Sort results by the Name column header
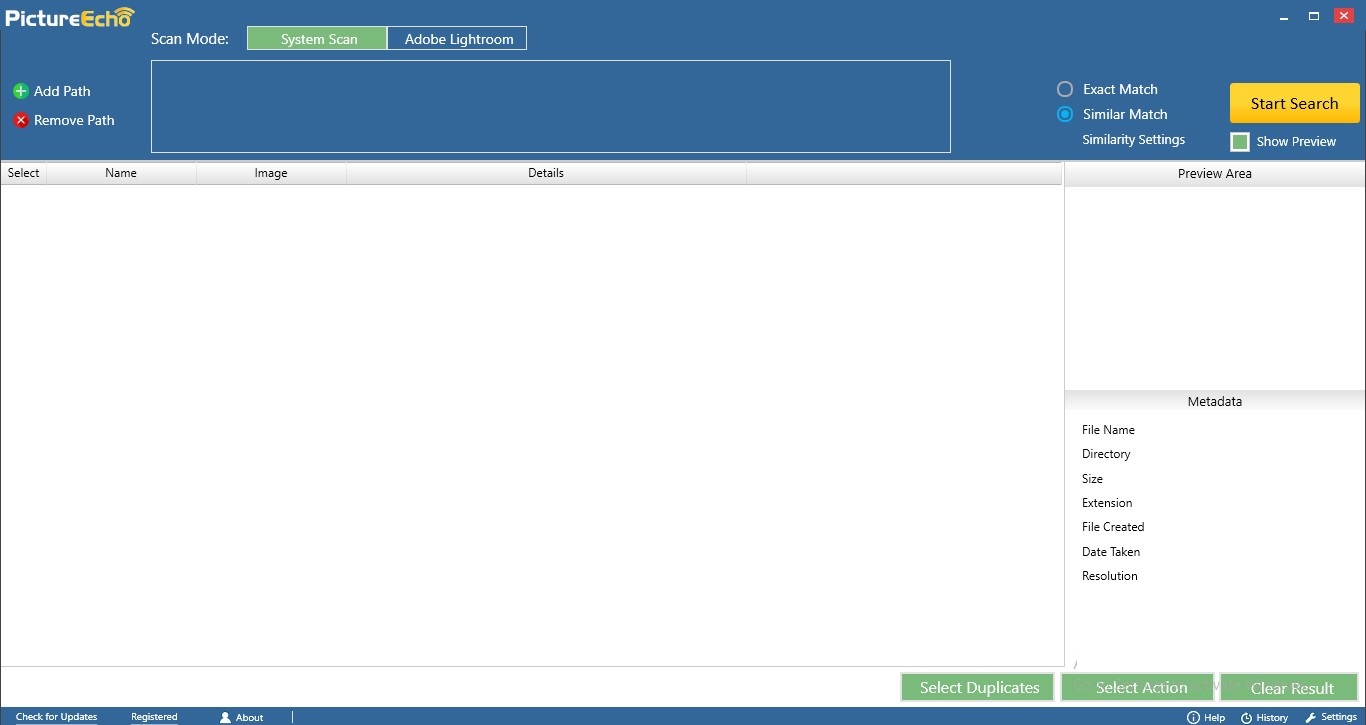Viewport: 1366px width, 725px height. pyautogui.click(x=121, y=173)
